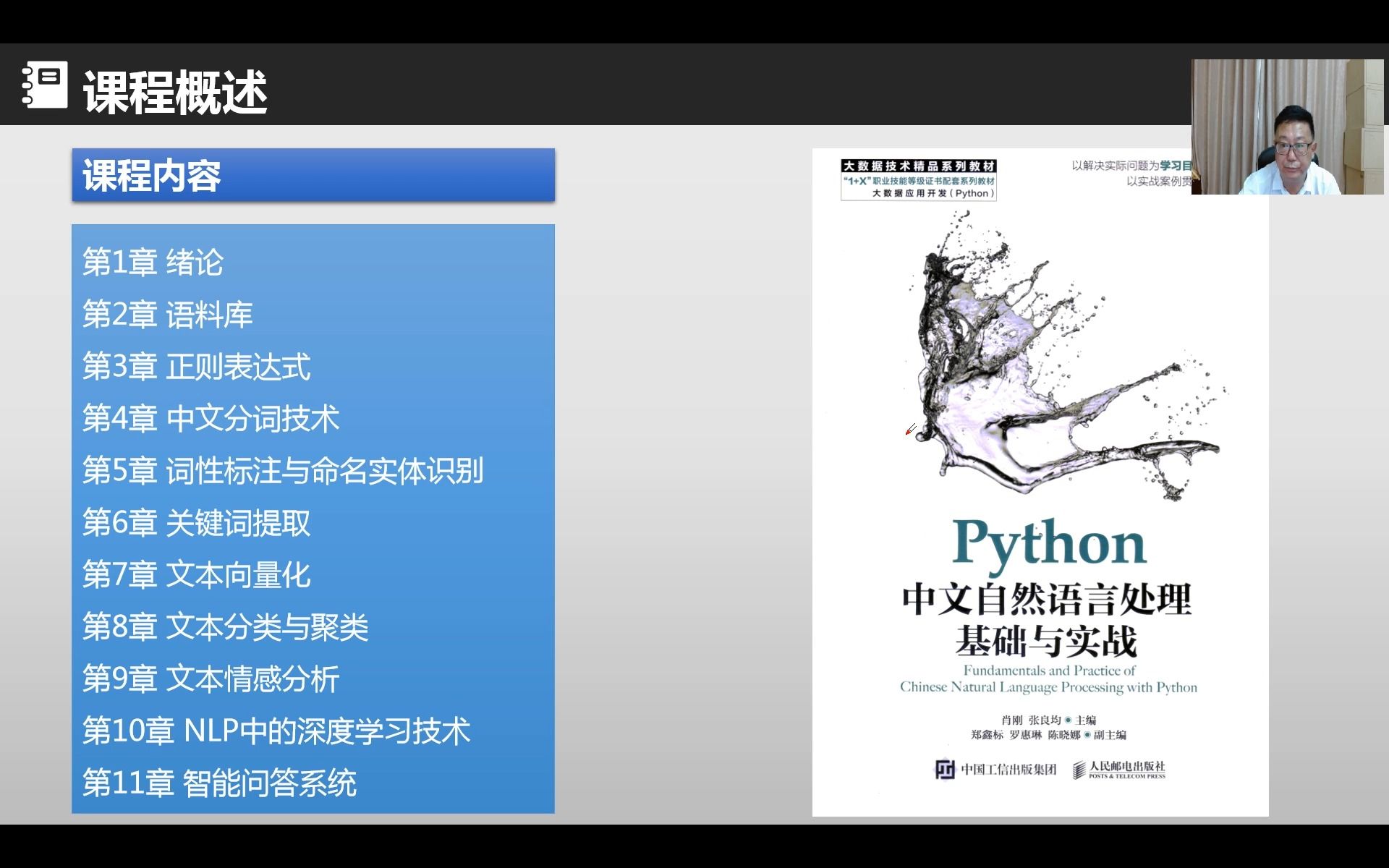Click chapter line 第1章 绪论
Image resolution: width=1389 pixels, height=868 pixels.
153,262
